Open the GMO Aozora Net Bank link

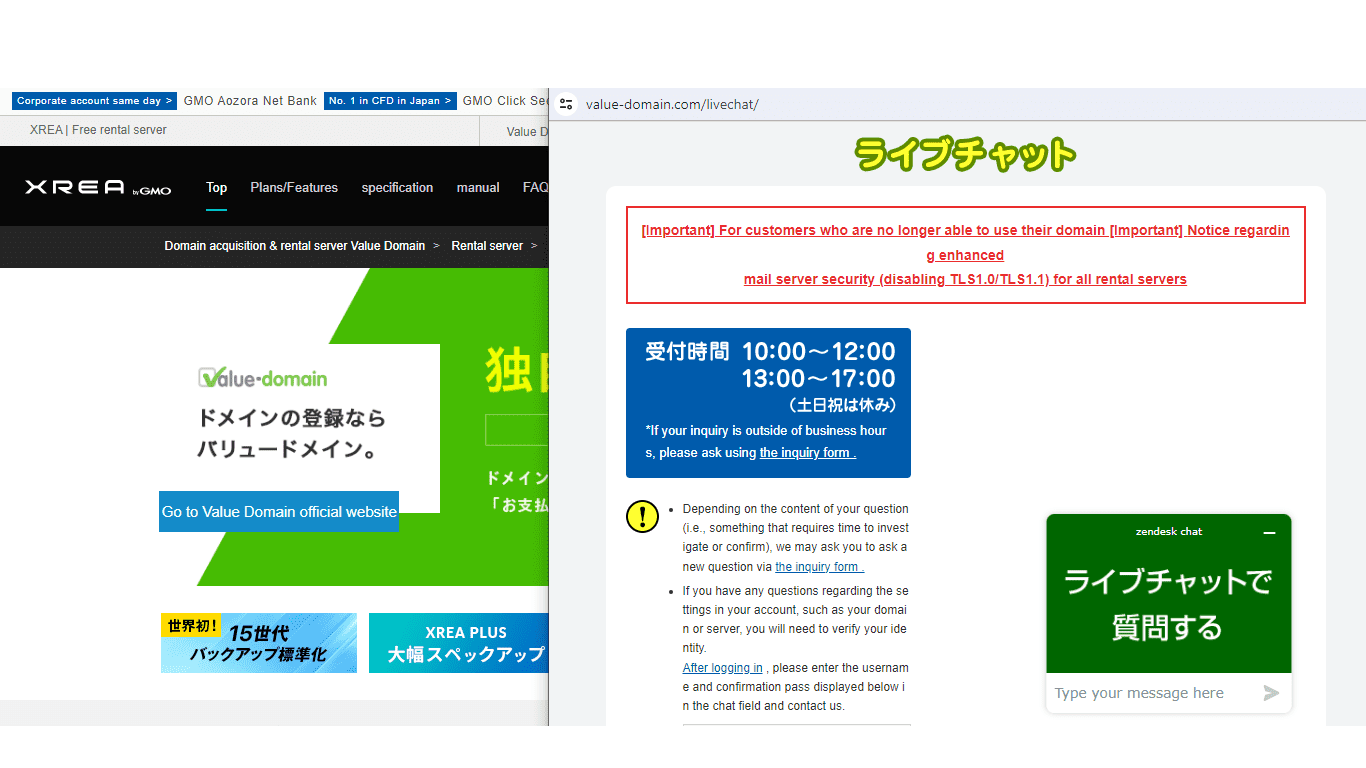tap(250, 101)
